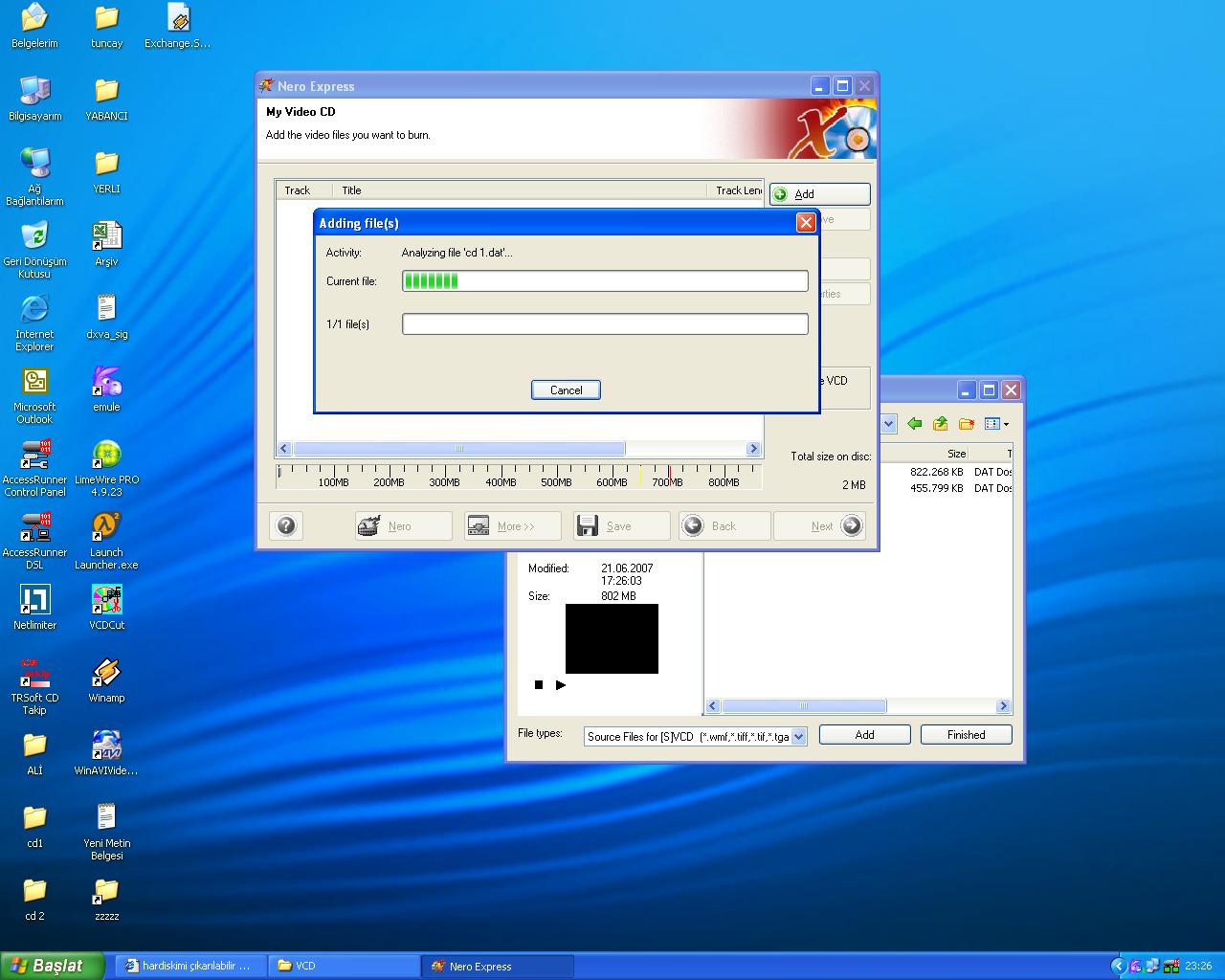Screen dimensions: 1225x980
Task: Click green back arrow in file browser
Action: (x=915, y=423)
